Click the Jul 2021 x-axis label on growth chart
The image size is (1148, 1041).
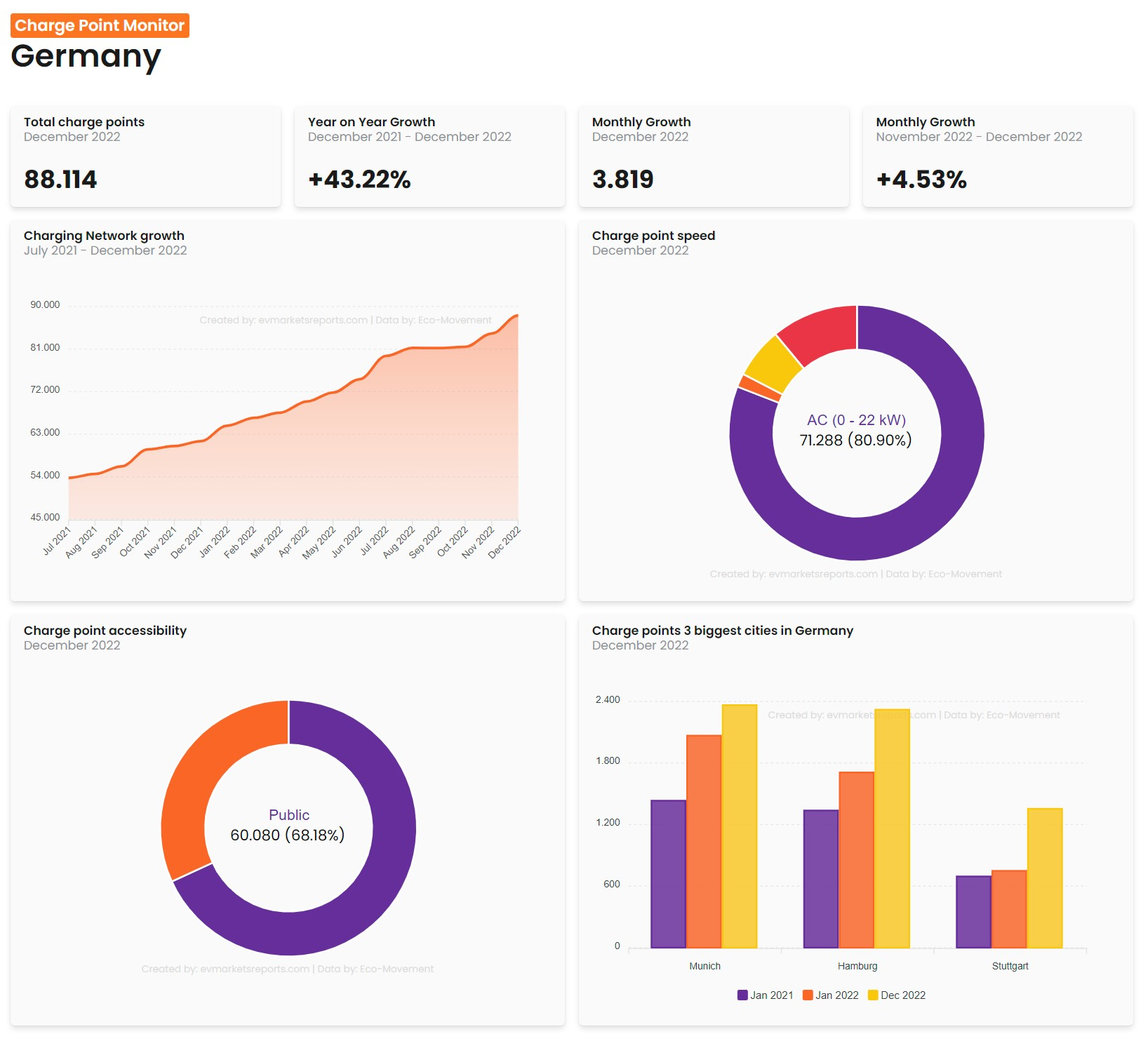tap(57, 541)
